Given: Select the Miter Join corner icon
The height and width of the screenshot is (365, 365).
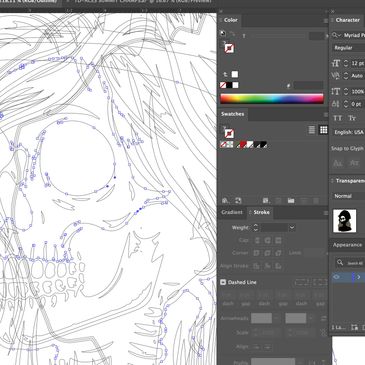Looking at the screenshot, I should click(x=256, y=253).
